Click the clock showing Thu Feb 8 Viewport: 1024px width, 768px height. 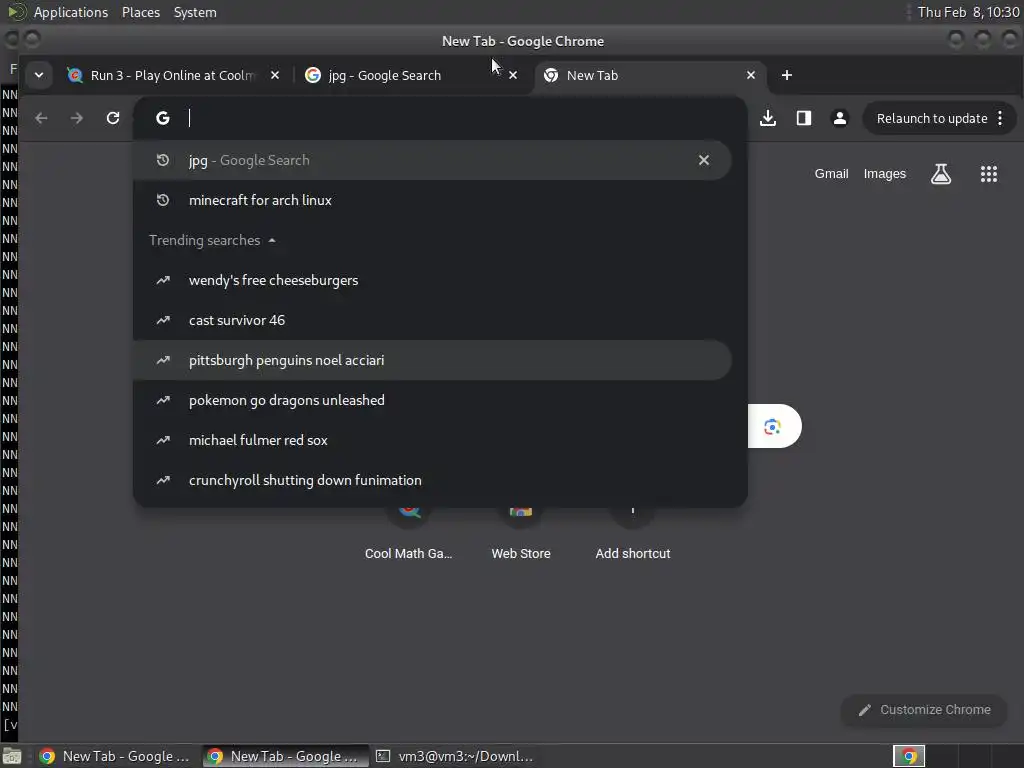click(968, 12)
